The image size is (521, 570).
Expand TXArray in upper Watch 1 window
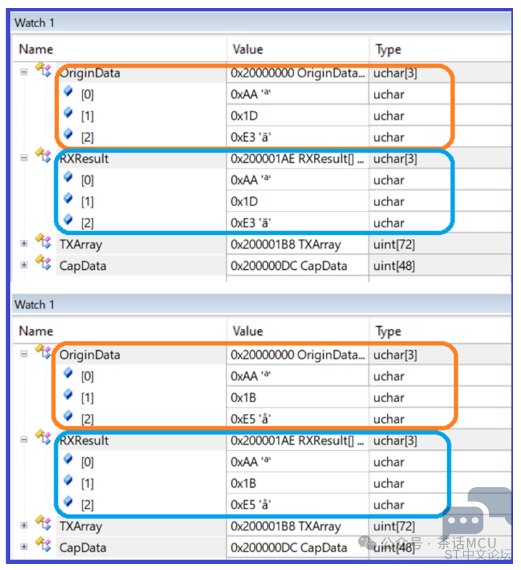(x=24, y=243)
